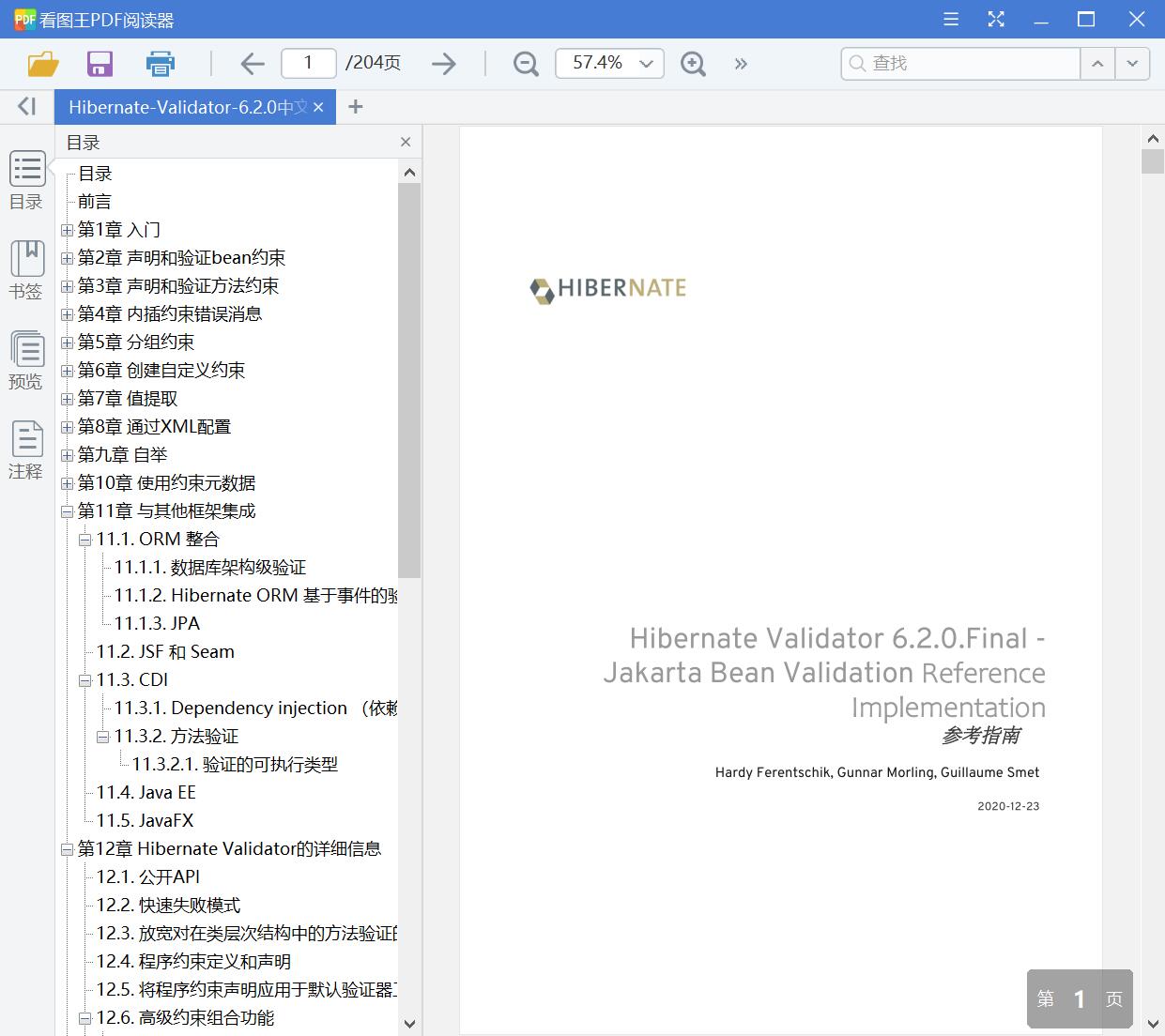Collapse the 11.1. ORM 整合 node
The width and height of the screenshot is (1165, 1036).
point(85,540)
